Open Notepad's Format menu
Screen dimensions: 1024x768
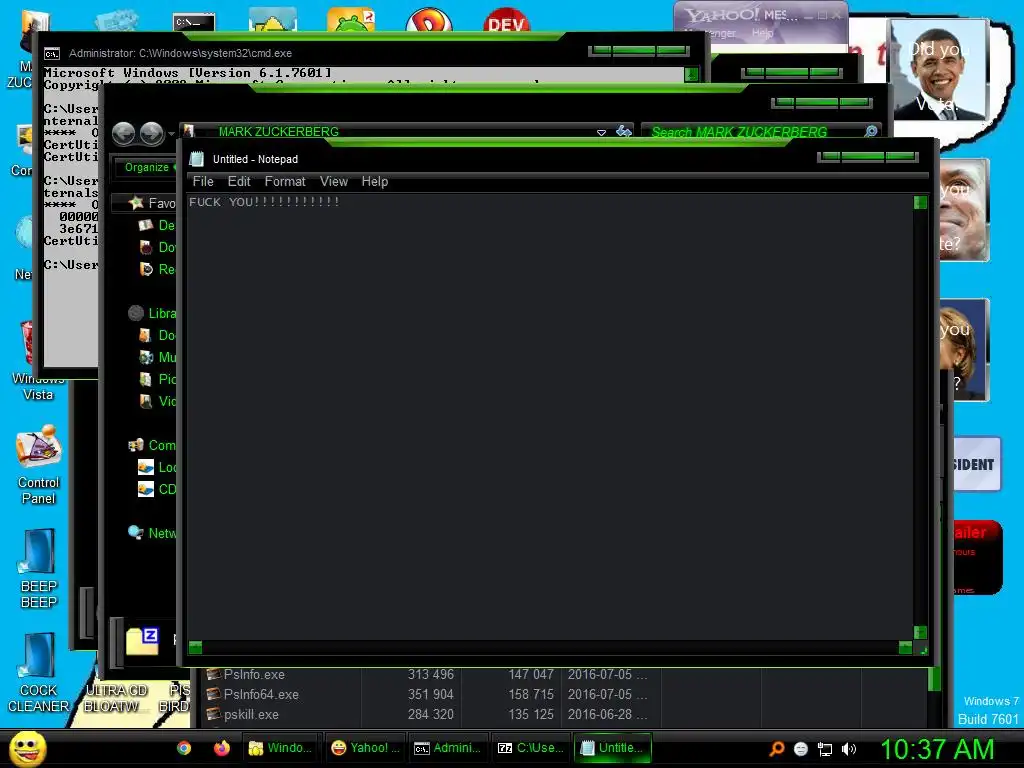click(x=285, y=182)
